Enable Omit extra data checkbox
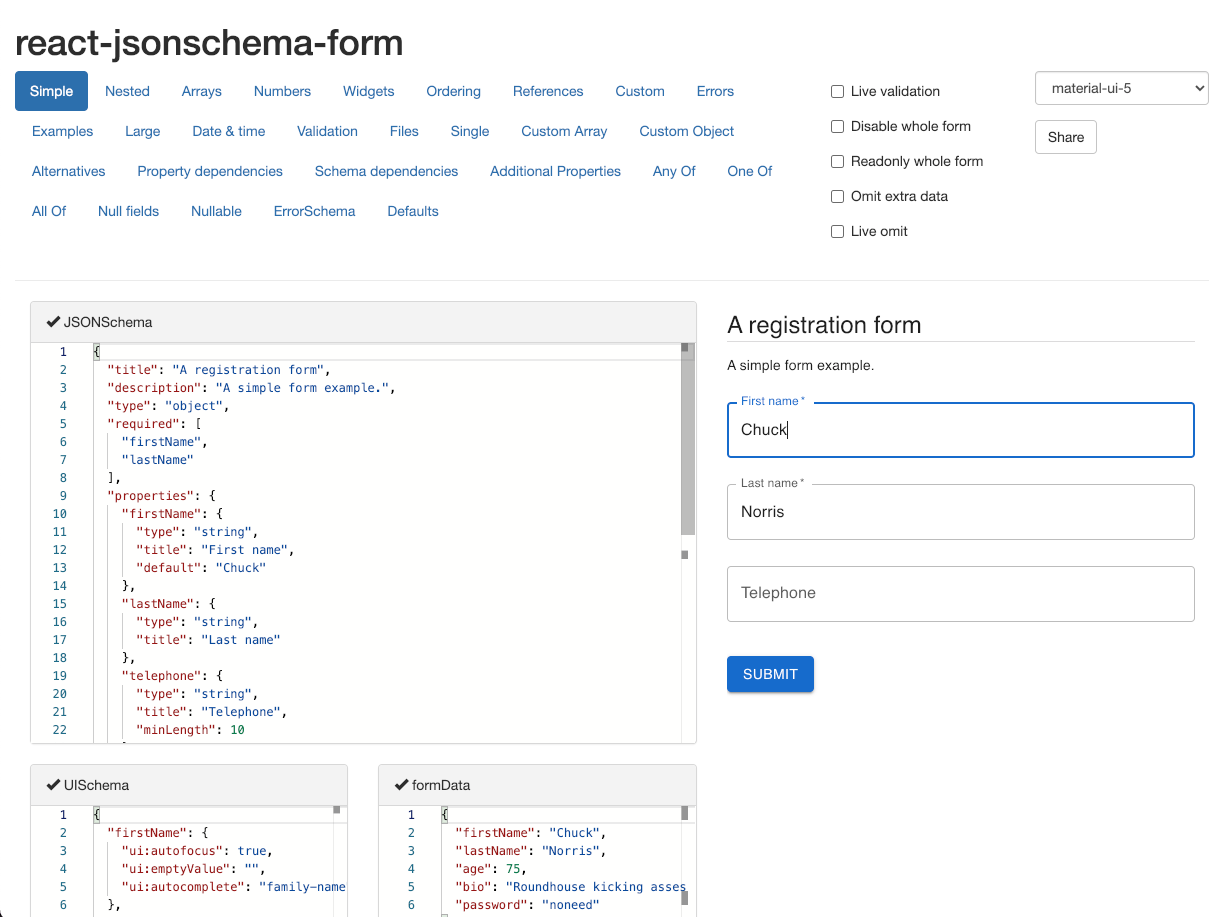Image resolution: width=1221 pixels, height=917 pixels. (x=838, y=197)
